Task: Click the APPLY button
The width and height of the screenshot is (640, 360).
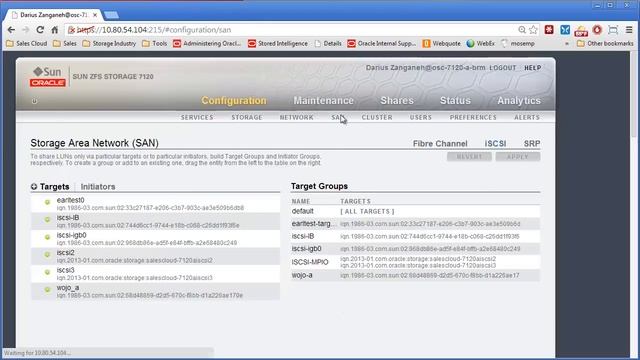Action: click(x=518, y=157)
